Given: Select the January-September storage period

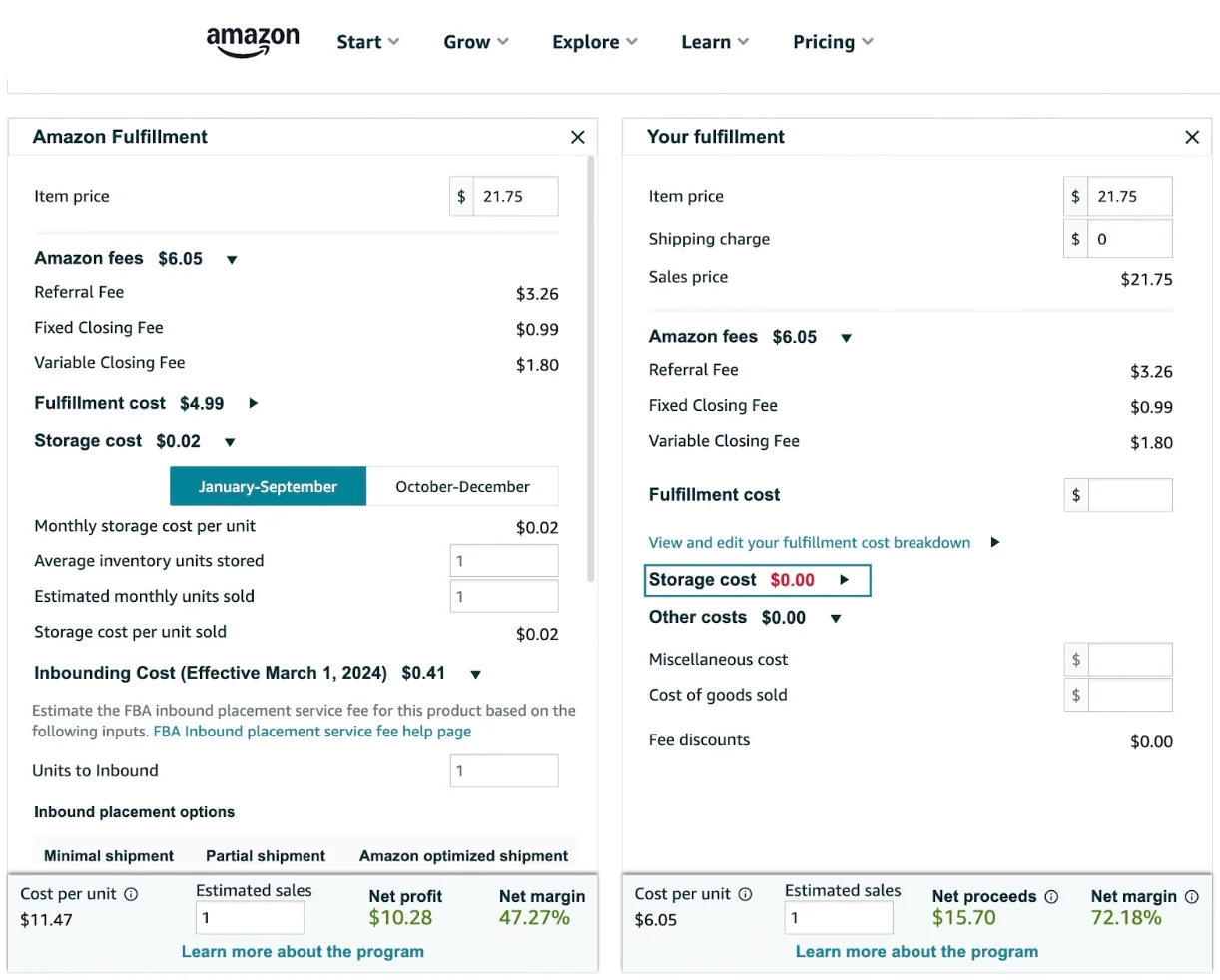Looking at the screenshot, I should pos(268,487).
